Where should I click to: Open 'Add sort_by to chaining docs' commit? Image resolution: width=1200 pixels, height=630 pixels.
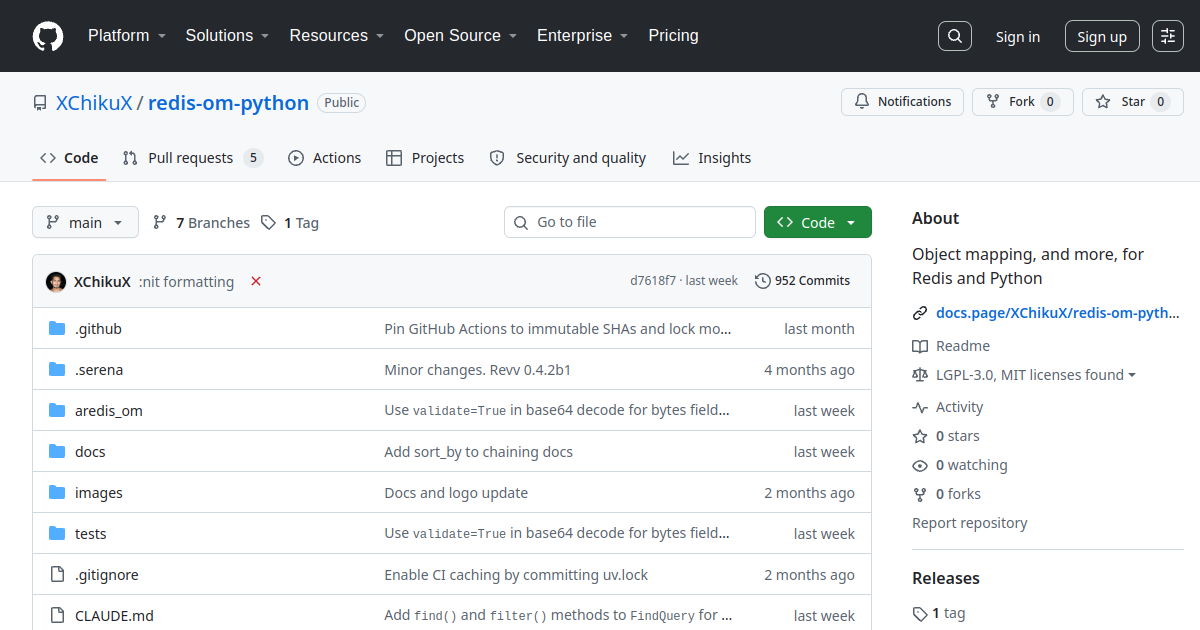click(478, 452)
